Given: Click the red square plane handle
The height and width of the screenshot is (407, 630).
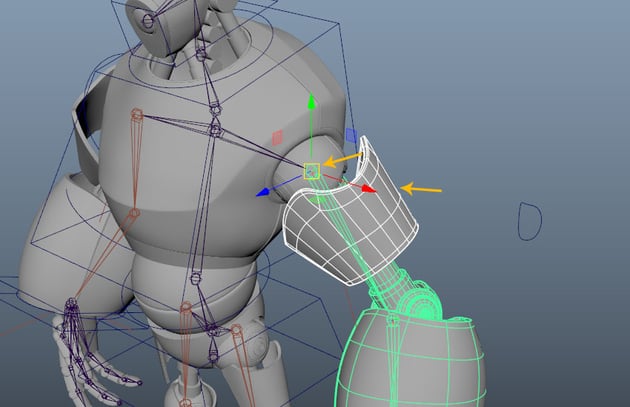Looking at the screenshot, I should (x=277, y=137).
